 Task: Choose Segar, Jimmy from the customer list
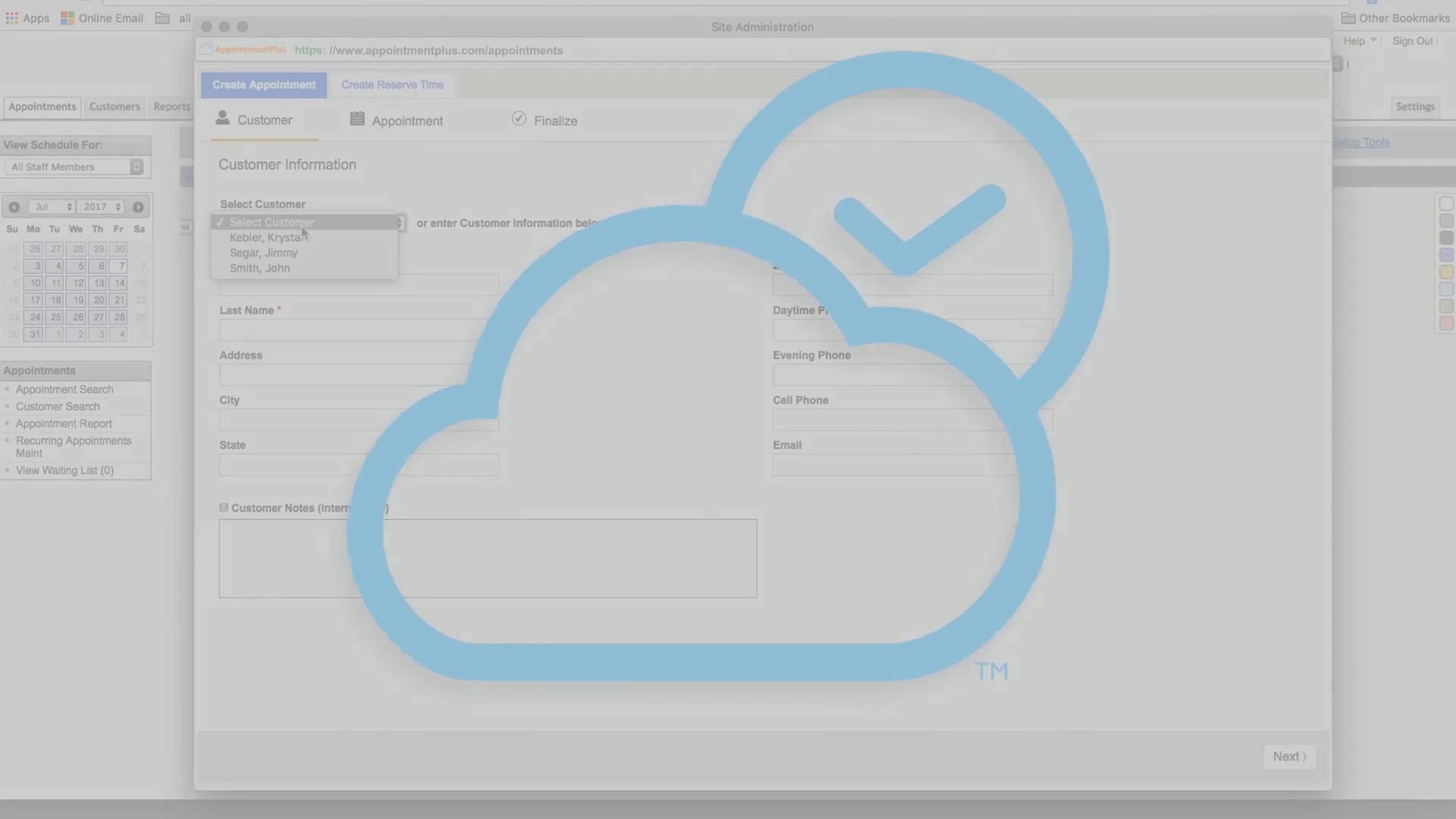pos(304,253)
